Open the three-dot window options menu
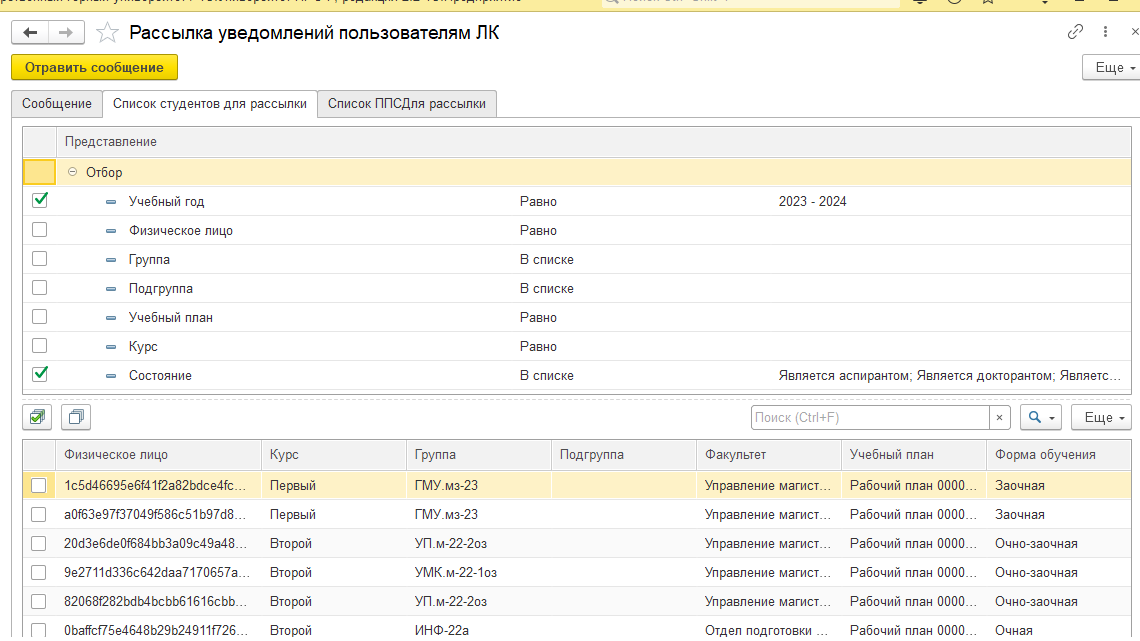 point(1105,32)
